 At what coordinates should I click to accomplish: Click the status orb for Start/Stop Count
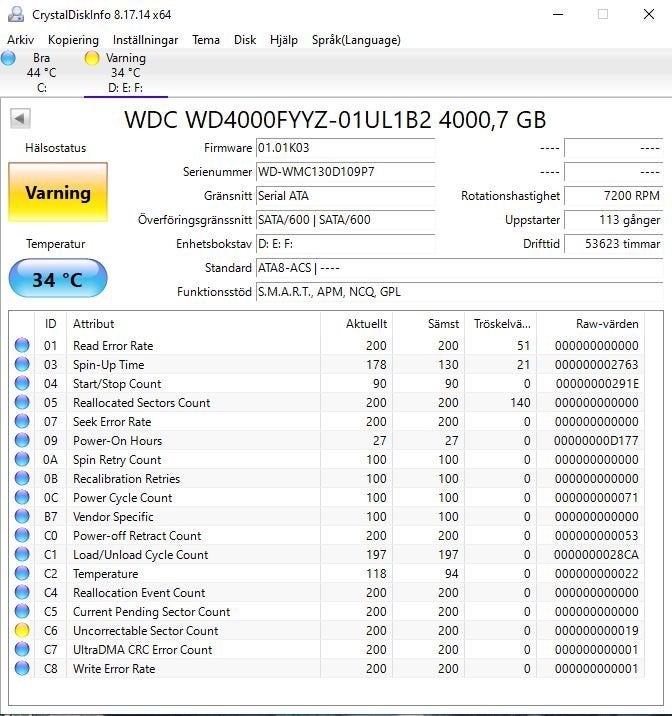[x=22, y=384]
